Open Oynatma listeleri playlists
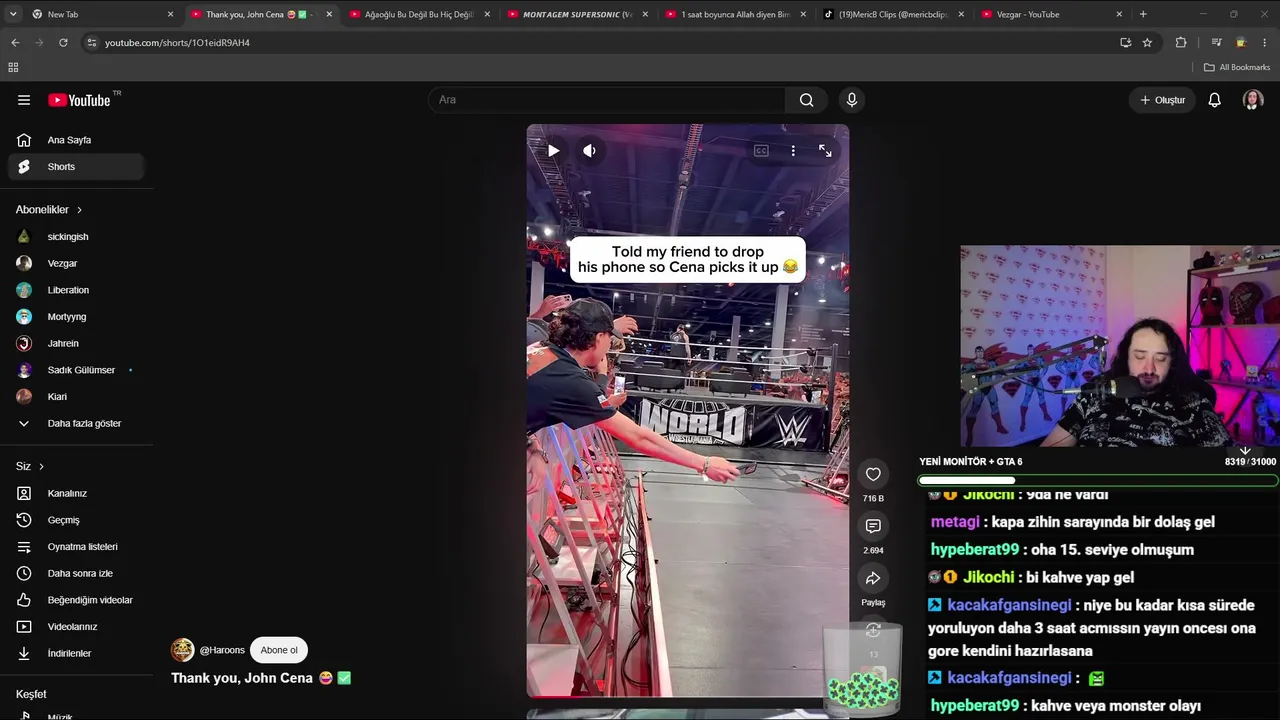 click(x=75, y=547)
